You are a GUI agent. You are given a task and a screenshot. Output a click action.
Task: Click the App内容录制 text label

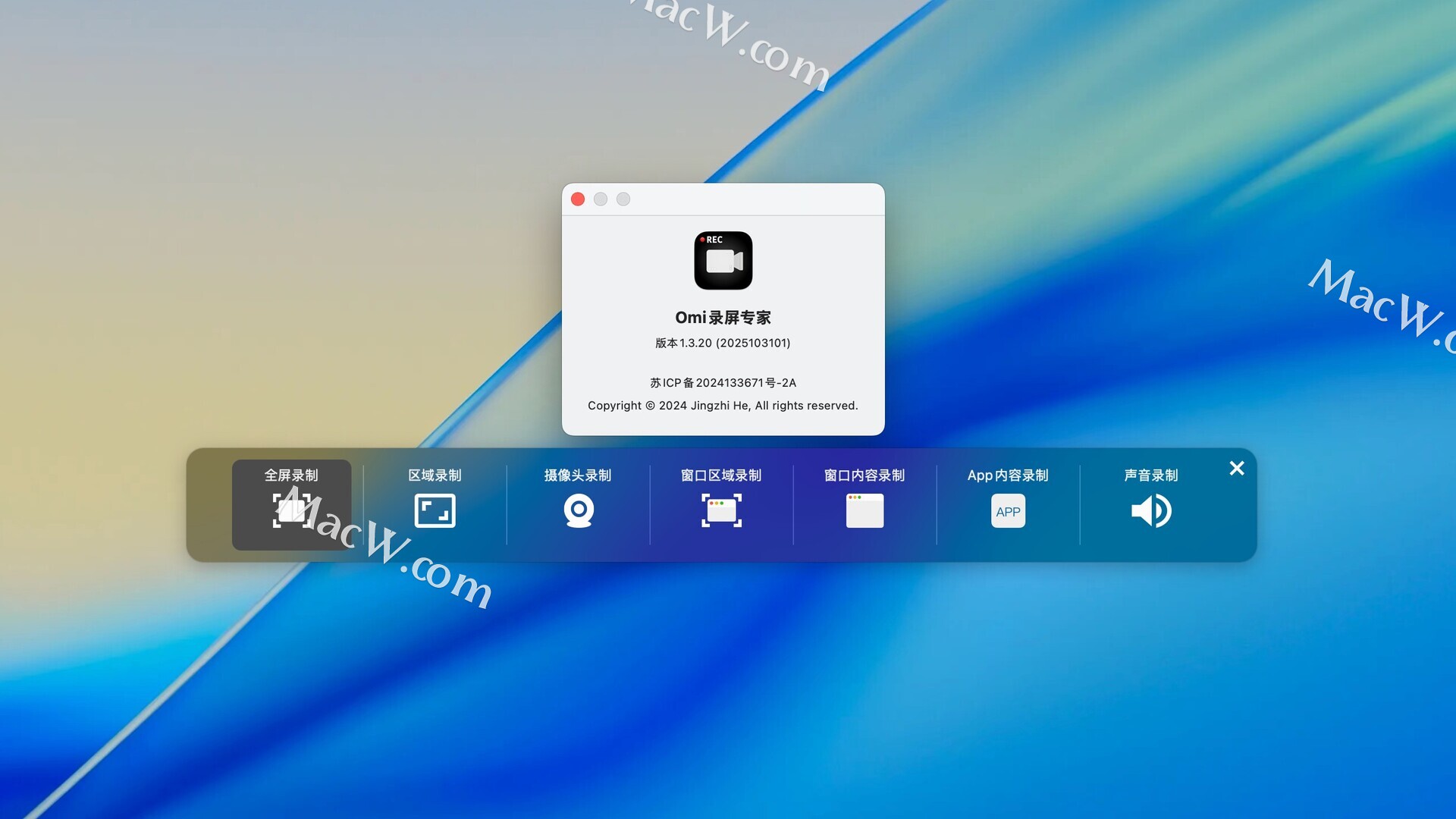point(1008,475)
